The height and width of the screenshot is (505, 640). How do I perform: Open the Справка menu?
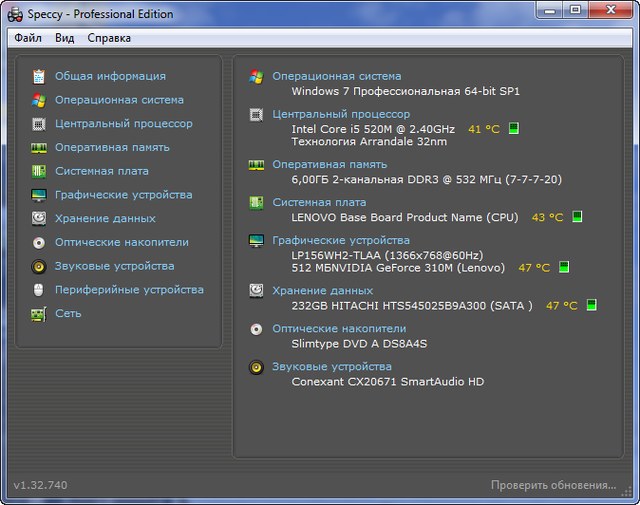109,38
